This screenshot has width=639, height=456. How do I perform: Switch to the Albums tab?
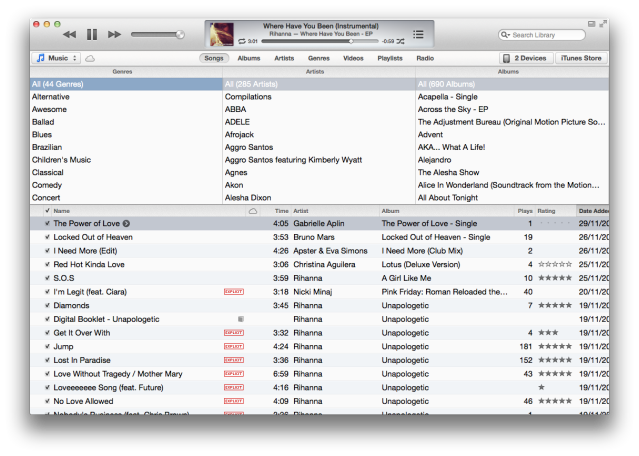pos(249,58)
